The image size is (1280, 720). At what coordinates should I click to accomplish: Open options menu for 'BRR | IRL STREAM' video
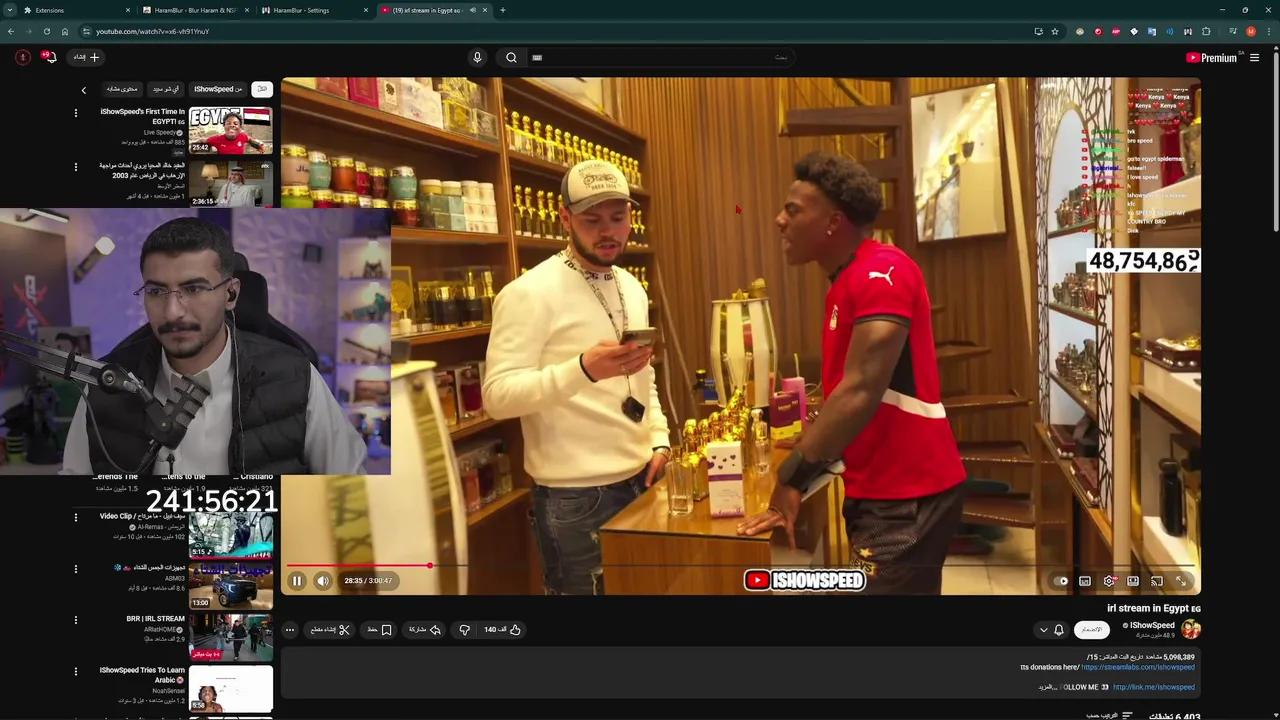(75, 620)
